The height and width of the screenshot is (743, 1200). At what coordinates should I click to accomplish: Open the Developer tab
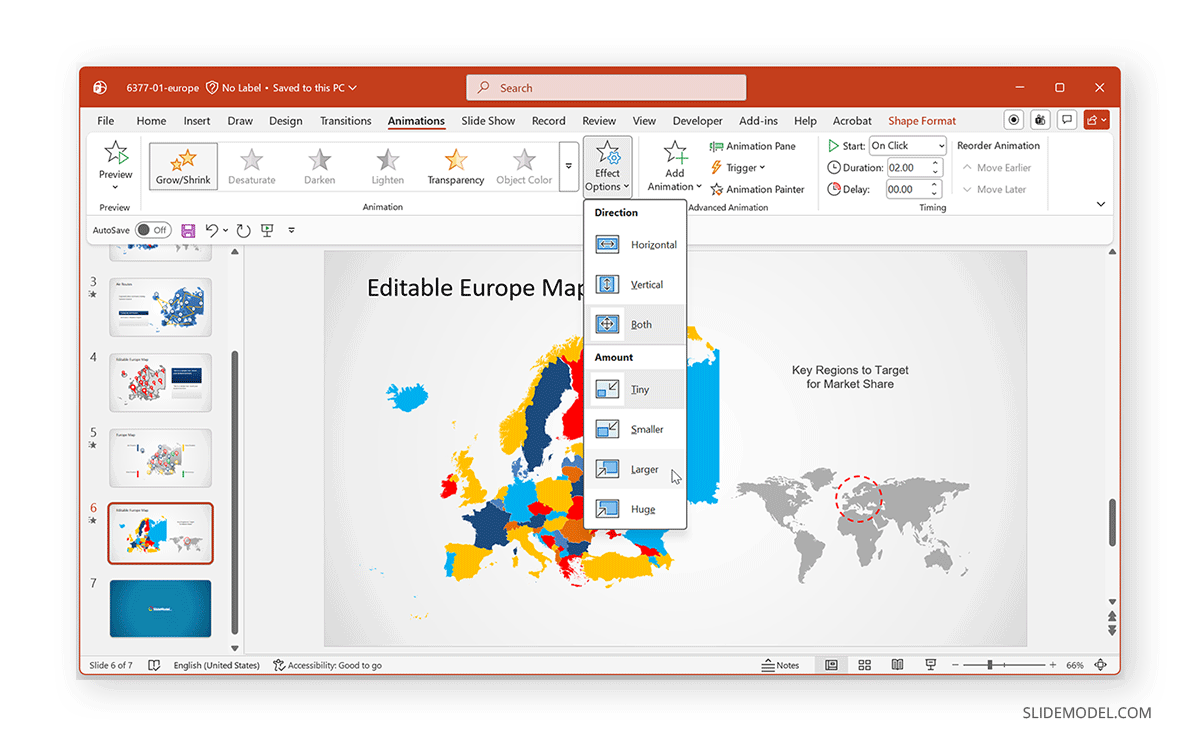(x=698, y=121)
